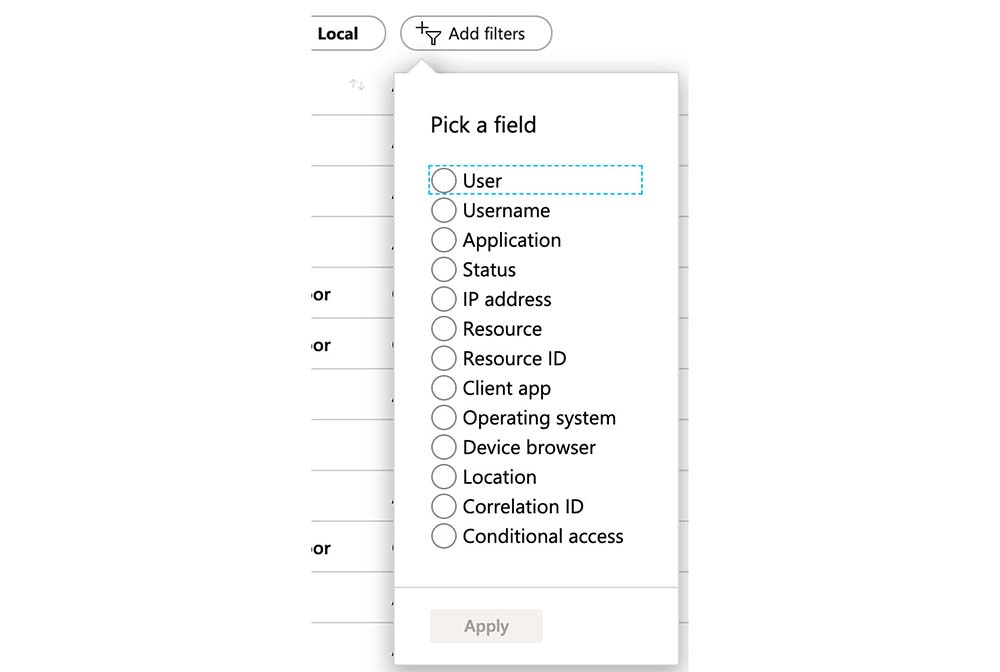Viewport: 1000px width, 672px height.
Task: Select the Operating system radio button
Action: point(444,418)
